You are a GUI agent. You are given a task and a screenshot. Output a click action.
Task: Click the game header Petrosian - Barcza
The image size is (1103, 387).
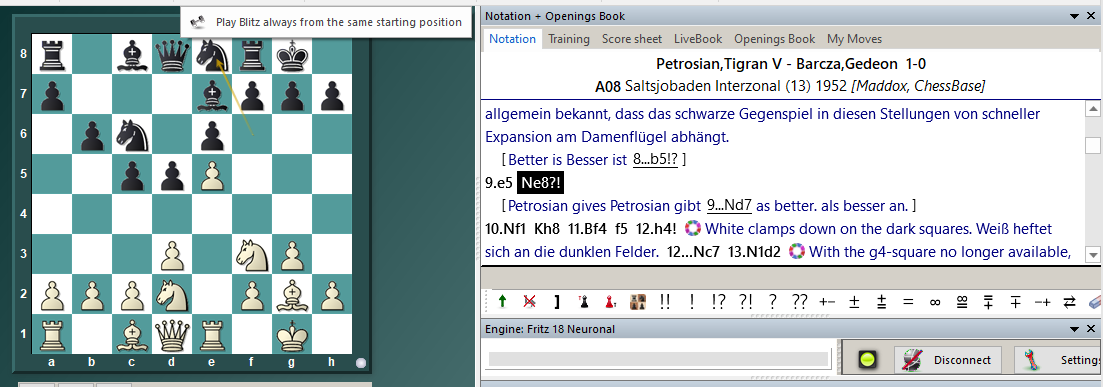[x=791, y=64]
